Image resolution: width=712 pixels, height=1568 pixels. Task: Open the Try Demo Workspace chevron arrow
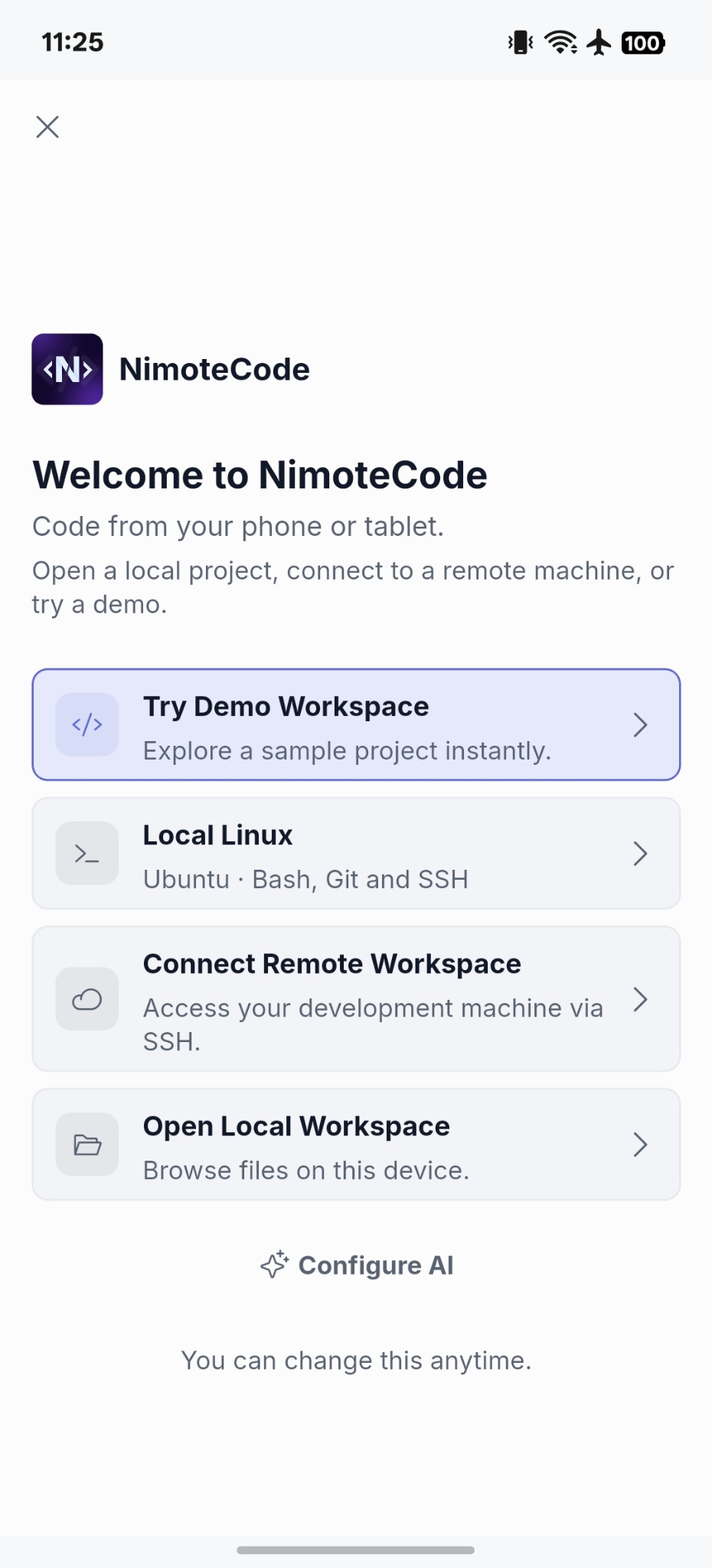tap(641, 725)
